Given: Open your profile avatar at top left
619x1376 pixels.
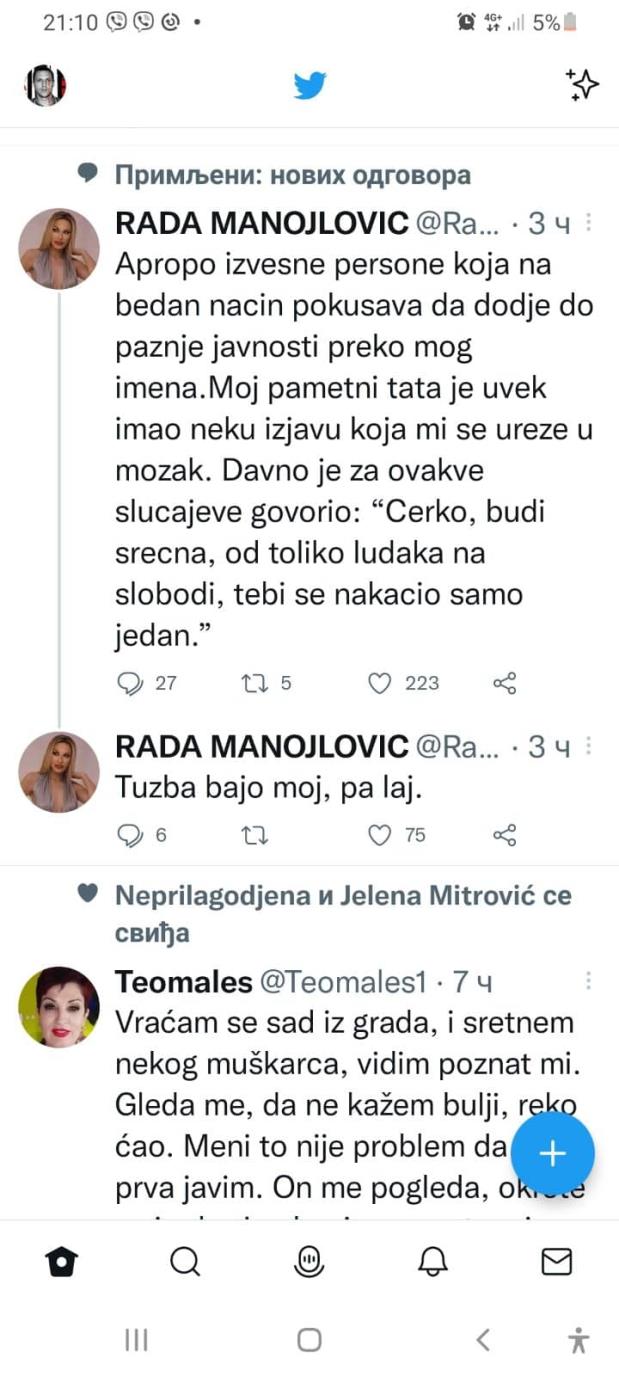Looking at the screenshot, I should point(45,86).
